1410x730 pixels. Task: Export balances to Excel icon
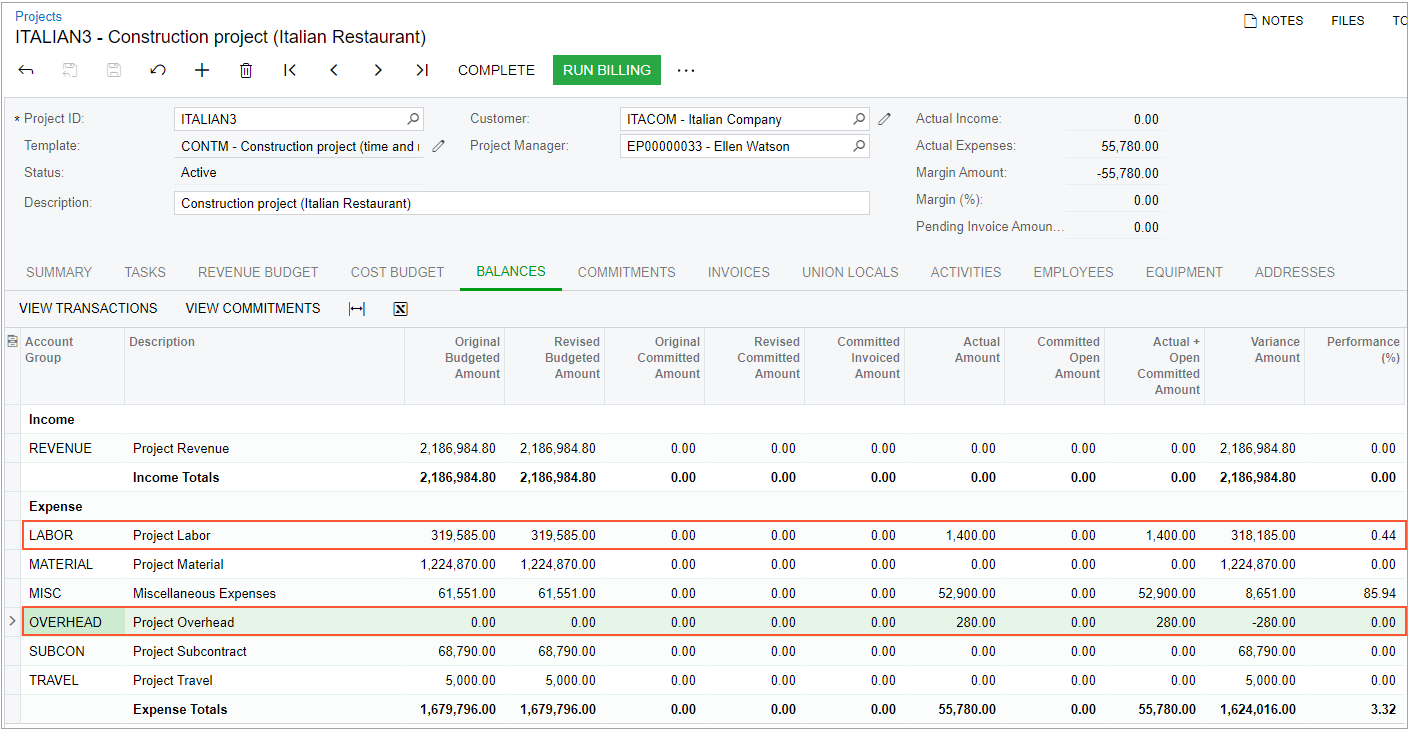[x=400, y=309]
